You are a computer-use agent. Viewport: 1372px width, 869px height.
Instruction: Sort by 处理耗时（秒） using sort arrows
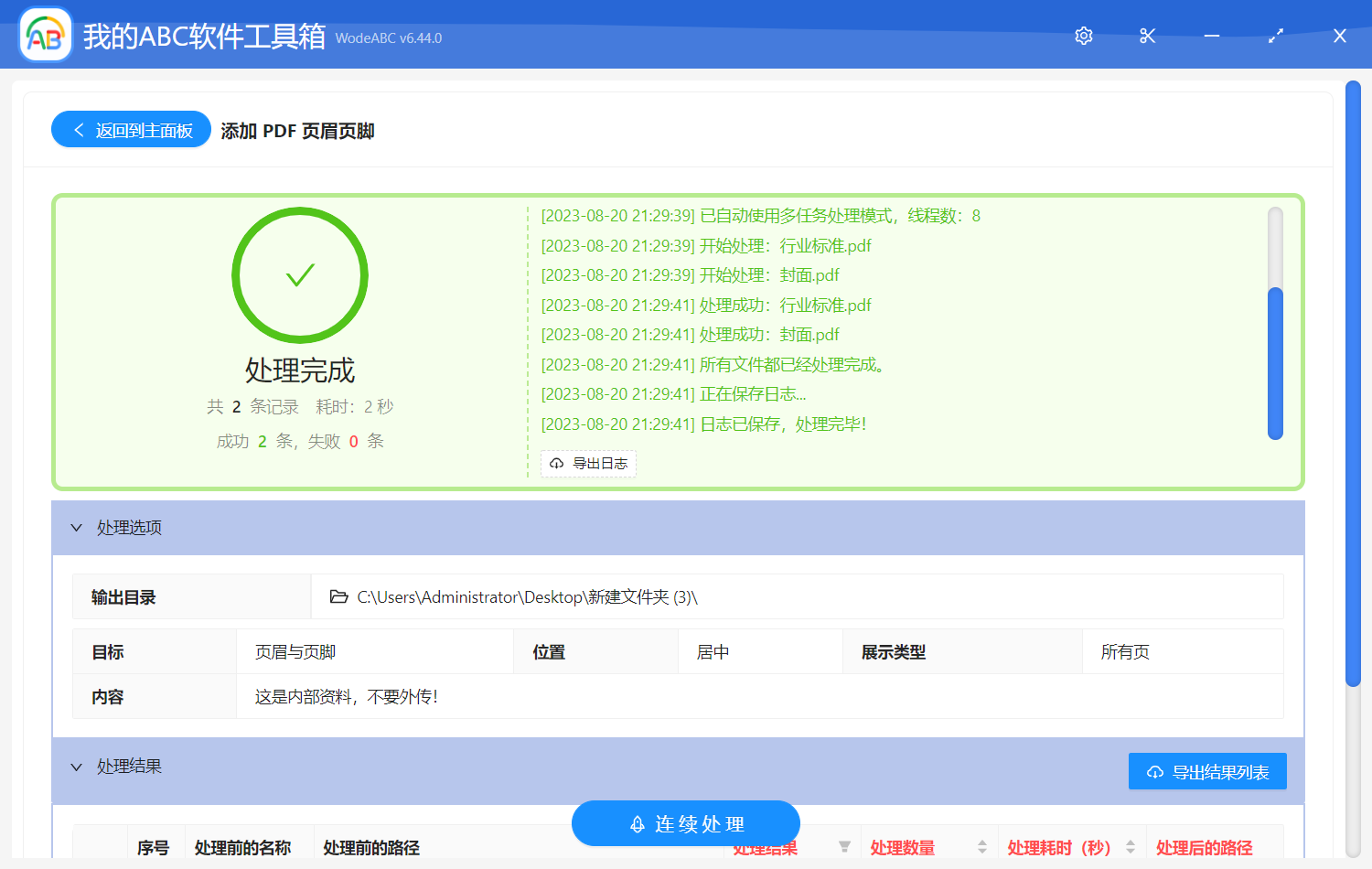click(1131, 847)
